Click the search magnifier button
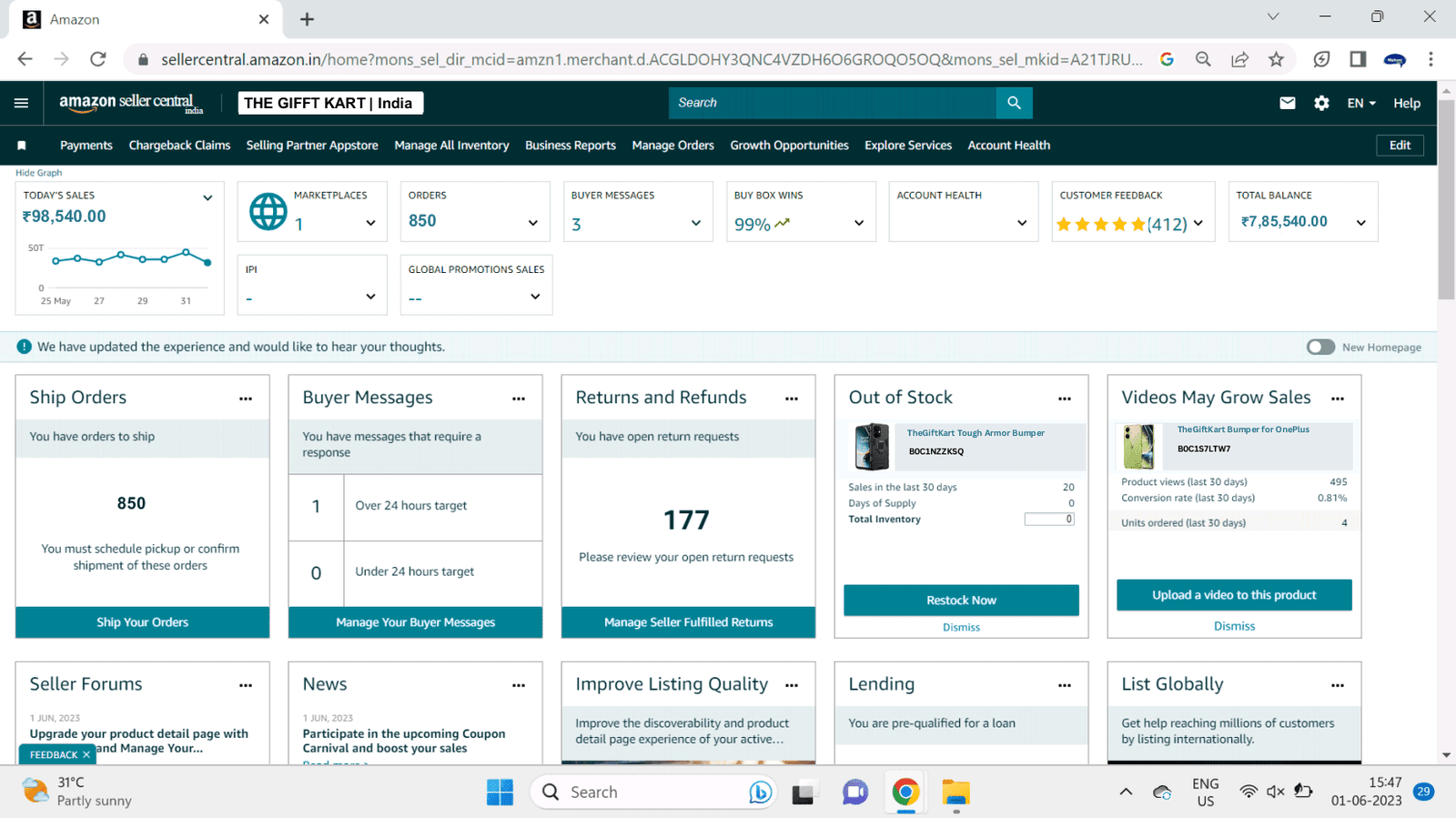 pos(1014,103)
